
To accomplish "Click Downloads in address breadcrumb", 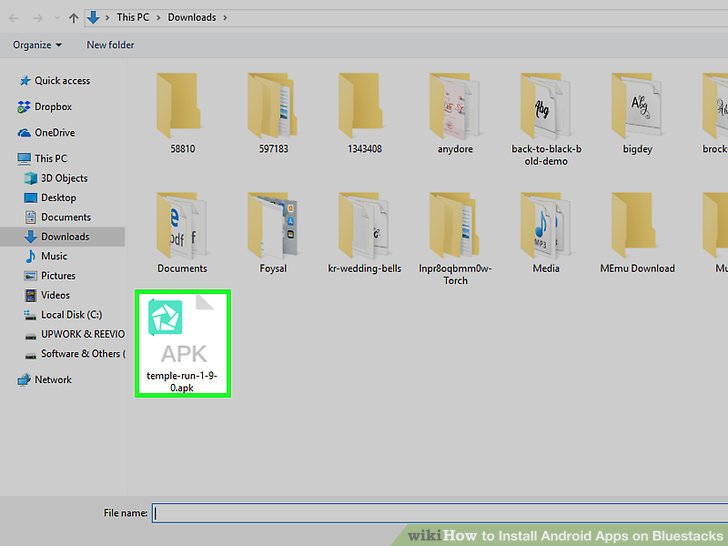I will (x=192, y=18).
